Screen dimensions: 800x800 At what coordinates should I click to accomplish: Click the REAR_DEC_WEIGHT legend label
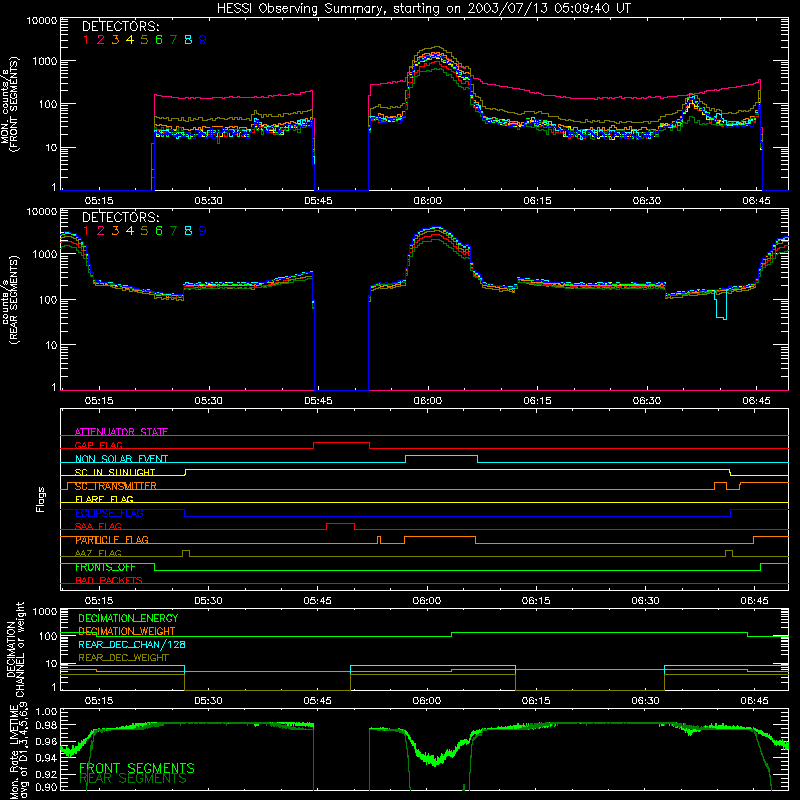(123, 658)
